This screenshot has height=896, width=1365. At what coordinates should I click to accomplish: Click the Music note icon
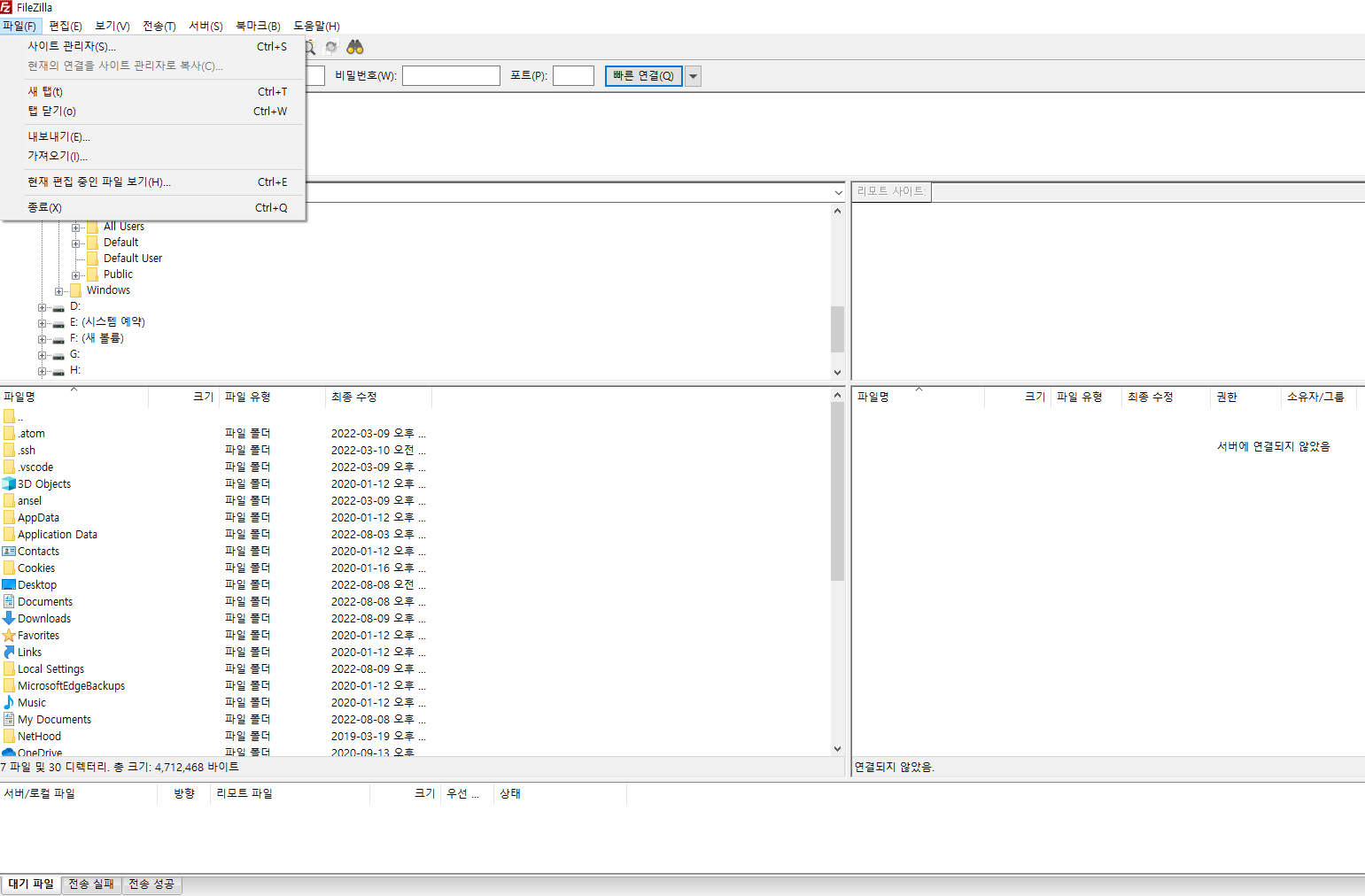(9, 702)
